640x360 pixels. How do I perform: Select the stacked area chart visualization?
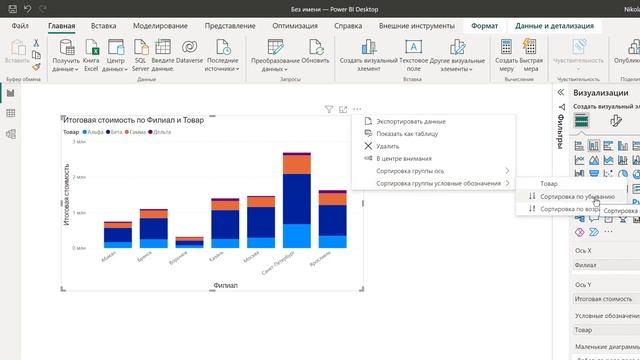click(608, 160)
